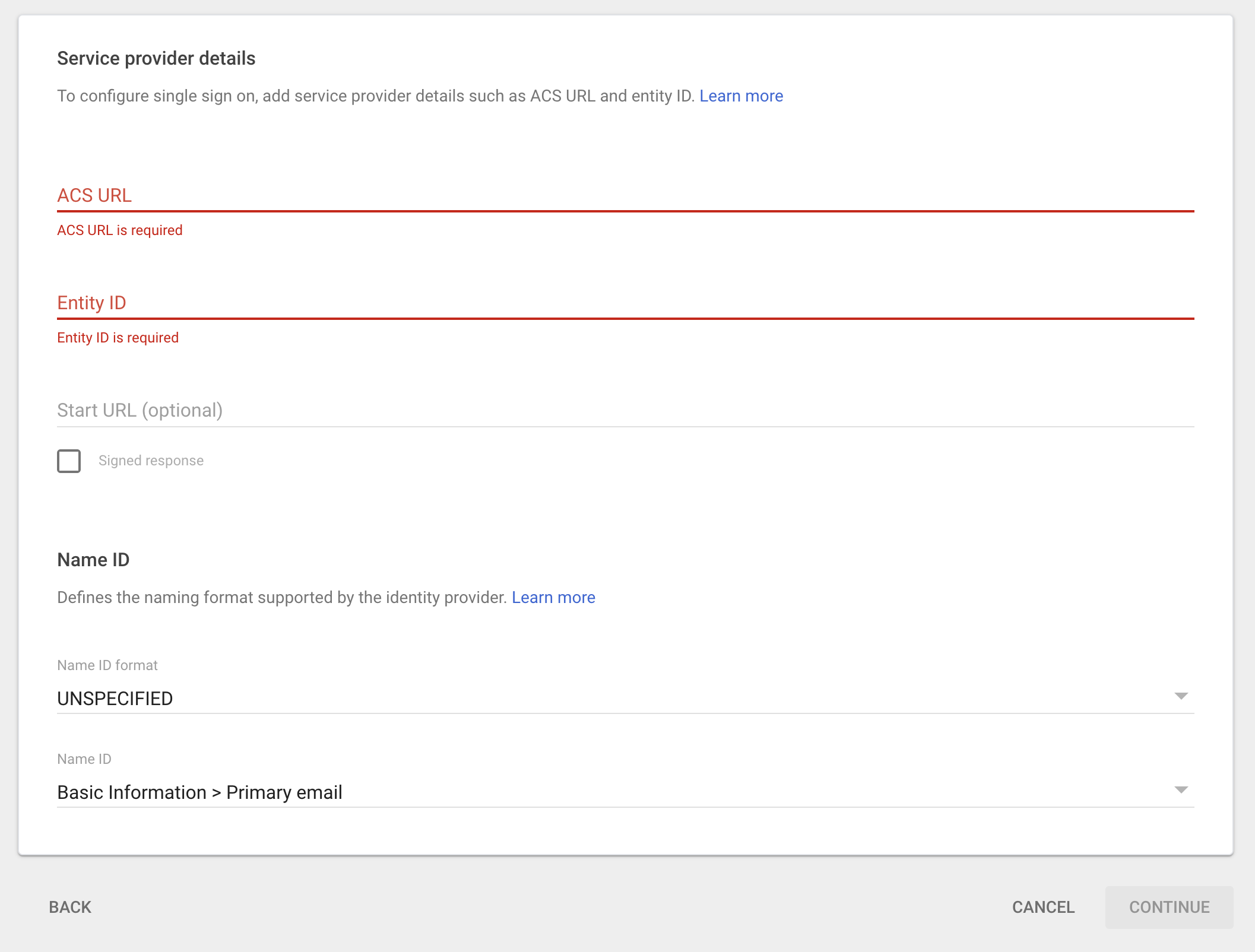Go back with the BACK button

click(x=70, y=907)
